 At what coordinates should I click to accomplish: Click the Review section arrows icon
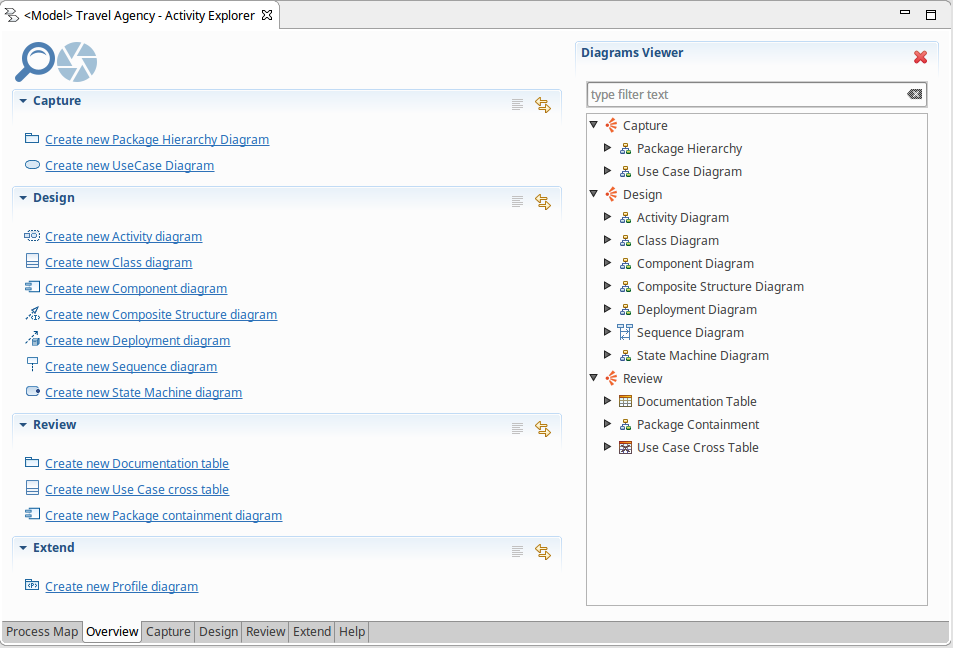[543, 428]
